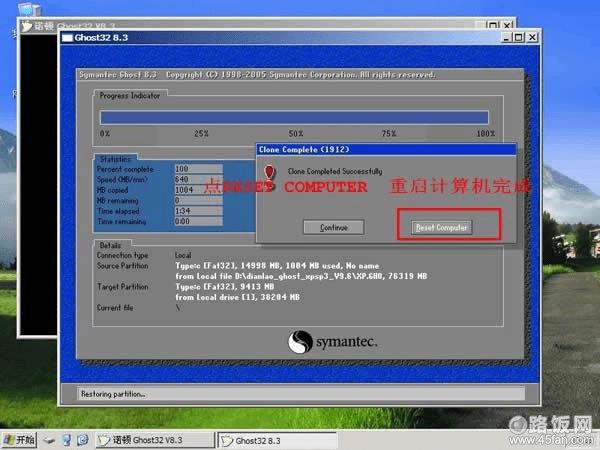The width and height of the screenshot is (600, 450).
Task: Click the 'Current file' label
Action: pos(115,308)
